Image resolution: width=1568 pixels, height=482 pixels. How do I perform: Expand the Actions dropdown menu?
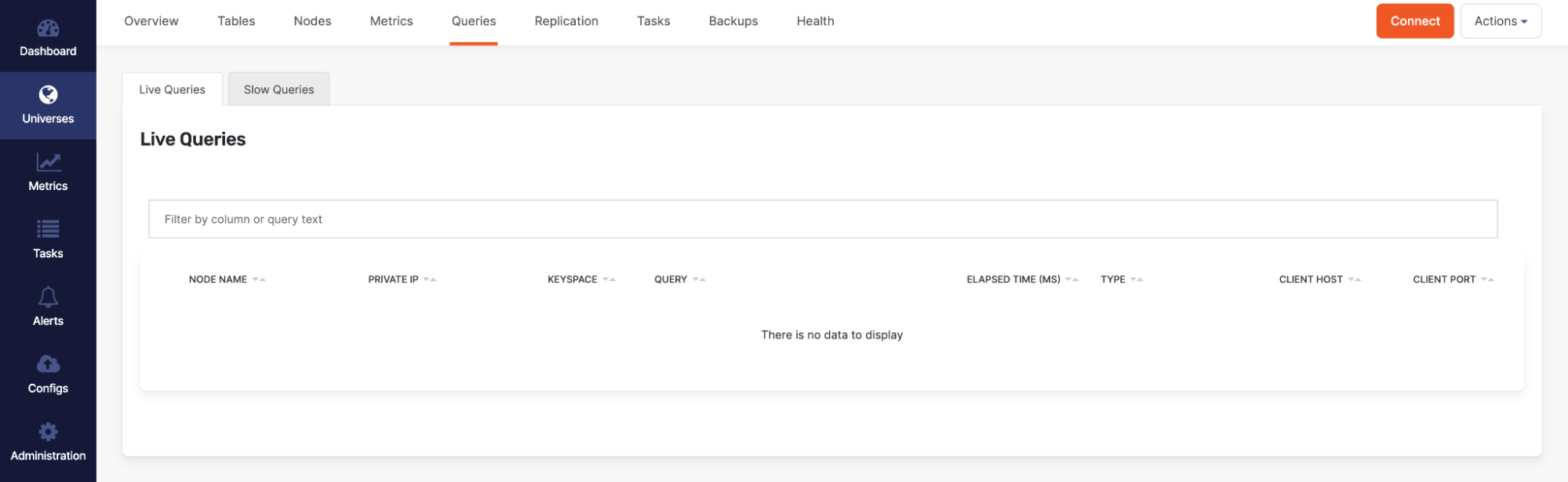pos(1500,21)
